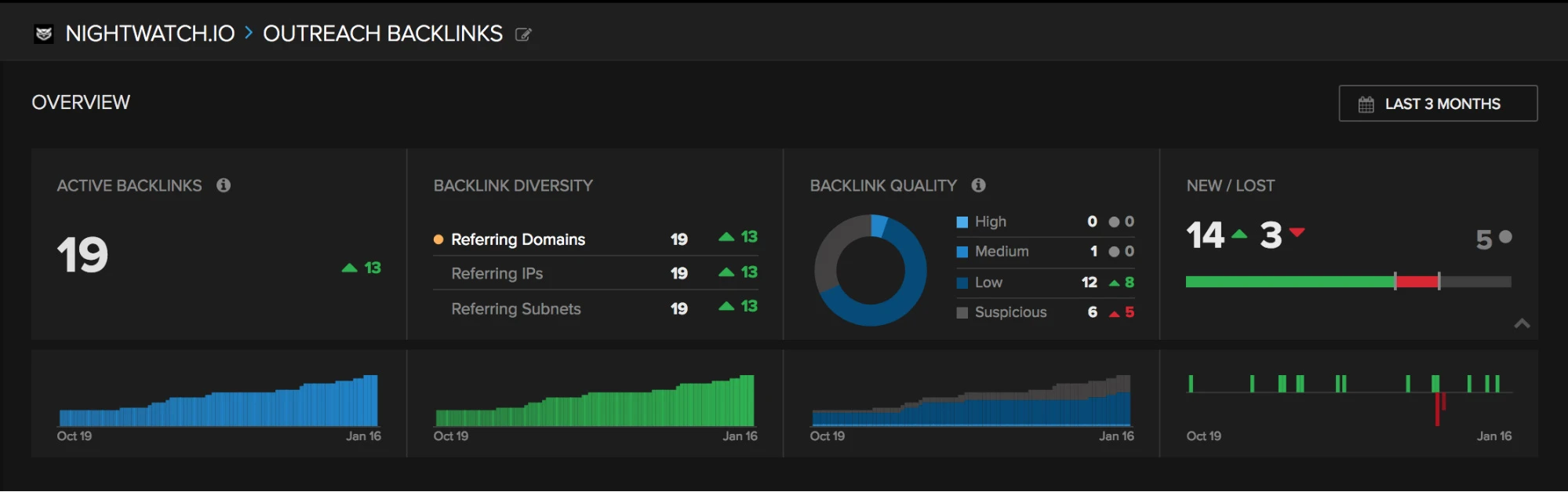This screenshot has width=1568, height=492.
Task: Click the calendar icon in date range button
Action: coord(1366,104)
